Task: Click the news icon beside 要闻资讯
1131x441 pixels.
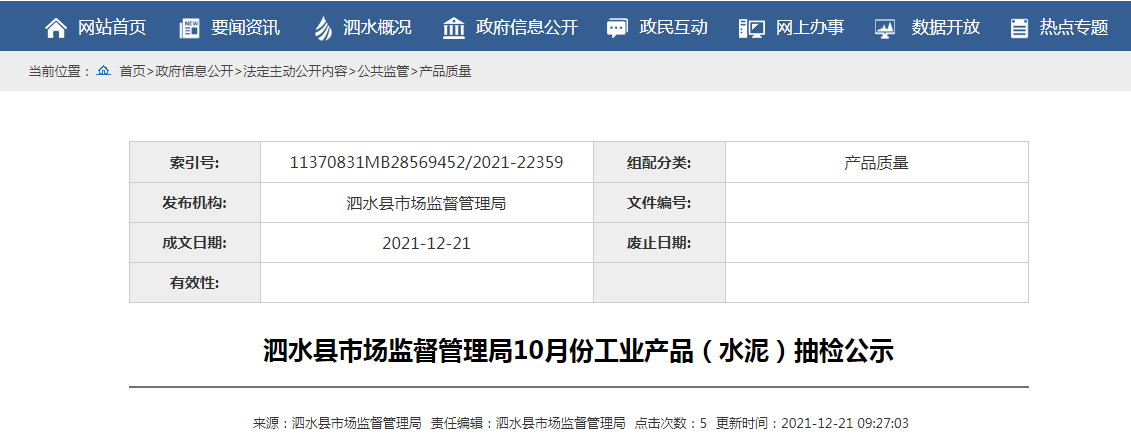Action: [190, 28]
